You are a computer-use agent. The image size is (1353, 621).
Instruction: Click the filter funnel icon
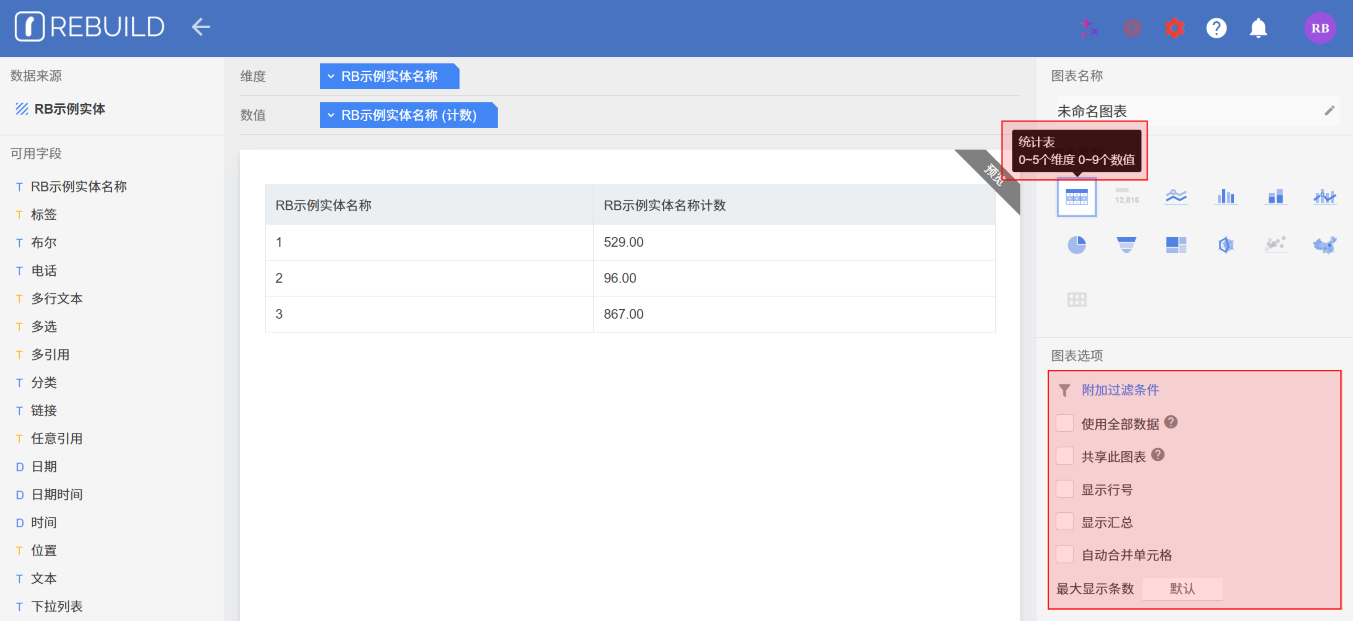click(x=1064, y=391)
